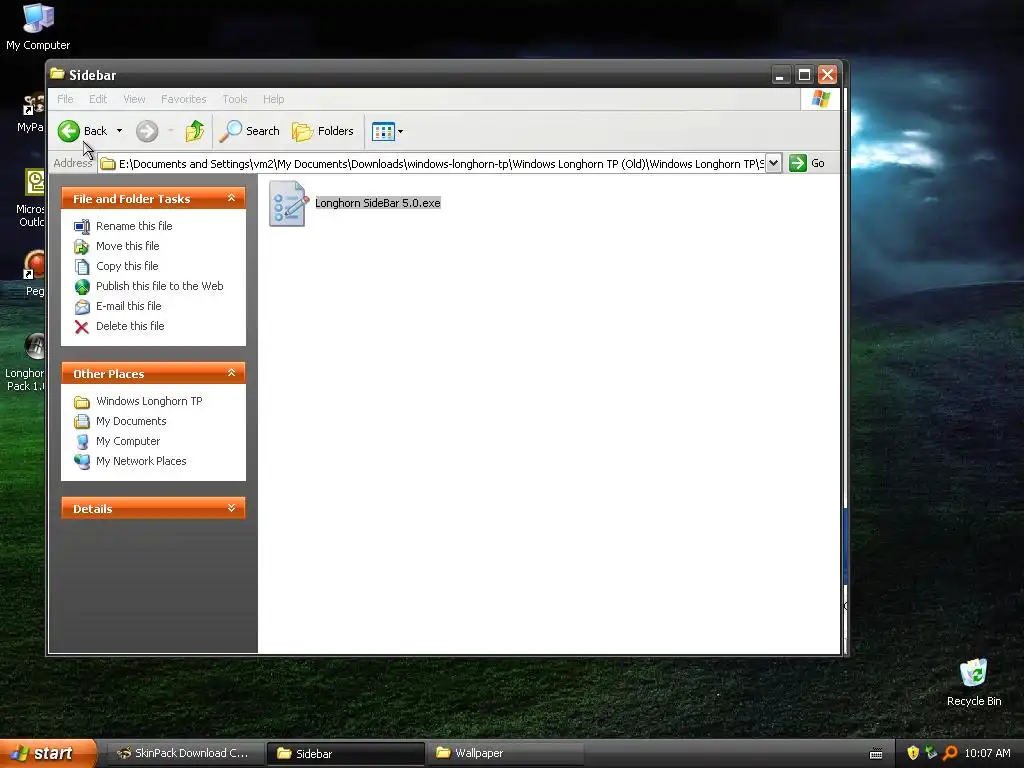Image resolution: width=1024 pixels, height=768 pixels.
Task: Select Longhorn SideBar 5.0.exe file icon
Action: pyautogui.click(x=288, y=204)
